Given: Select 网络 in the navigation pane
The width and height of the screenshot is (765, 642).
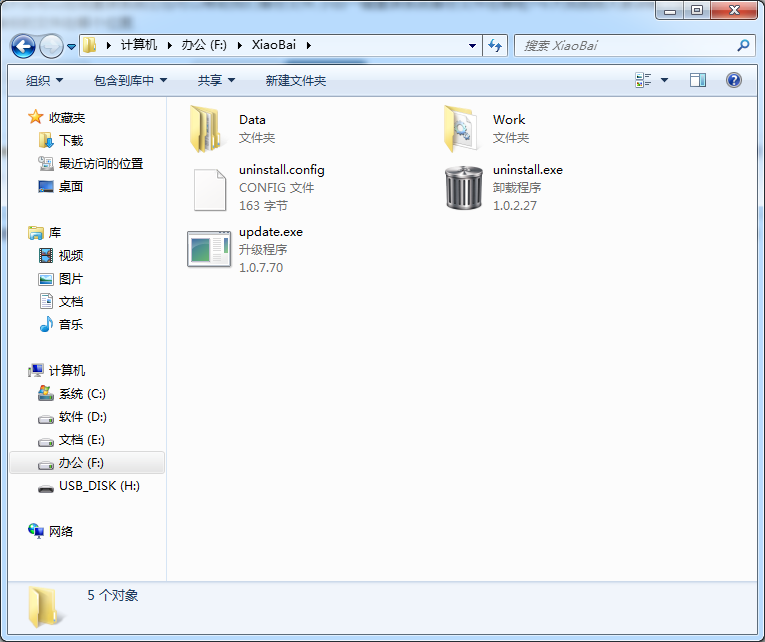Looking at the screenshot, I should coord(61,532).
